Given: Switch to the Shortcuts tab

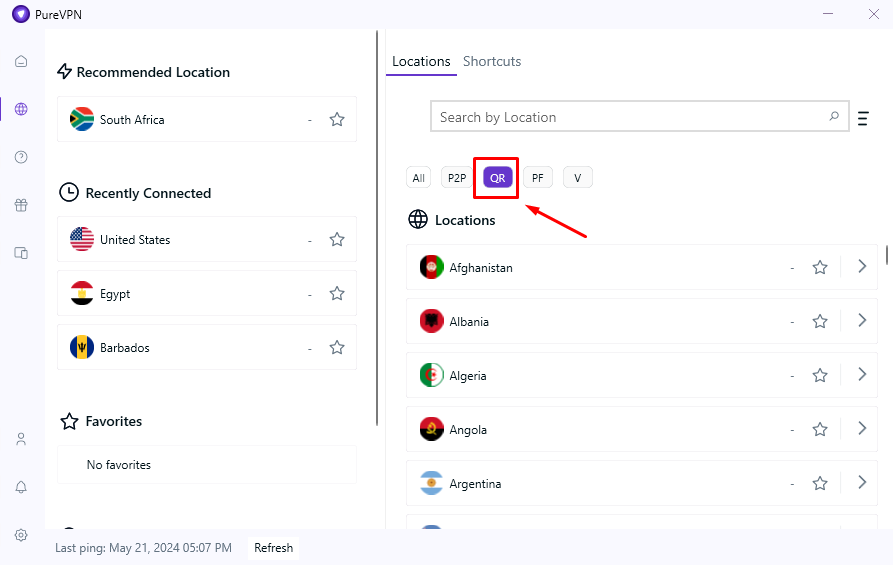Looking at the screenshot, I should coord(492,62).
